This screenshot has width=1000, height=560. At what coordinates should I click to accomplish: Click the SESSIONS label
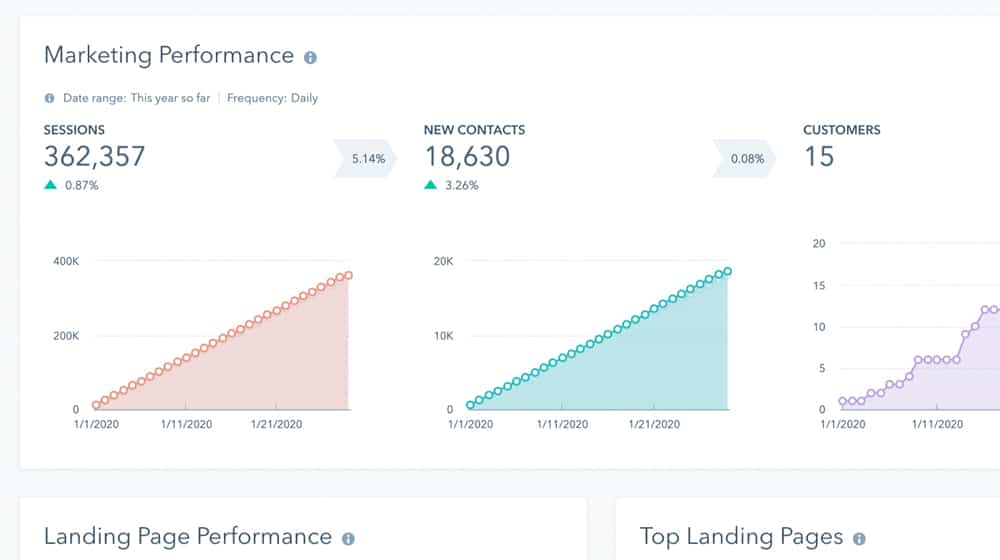pyautogui.click(x=74, y=130)
